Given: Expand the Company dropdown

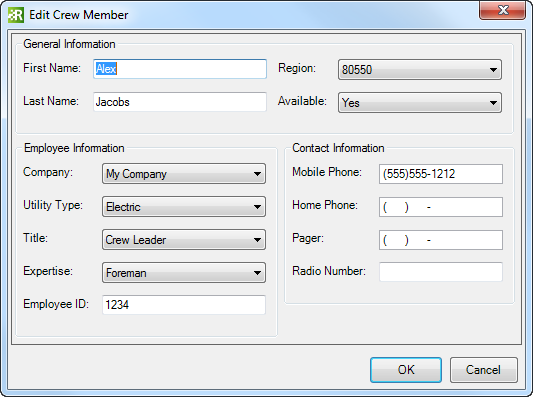Looking at the screenshot, I should coord(184,174).
